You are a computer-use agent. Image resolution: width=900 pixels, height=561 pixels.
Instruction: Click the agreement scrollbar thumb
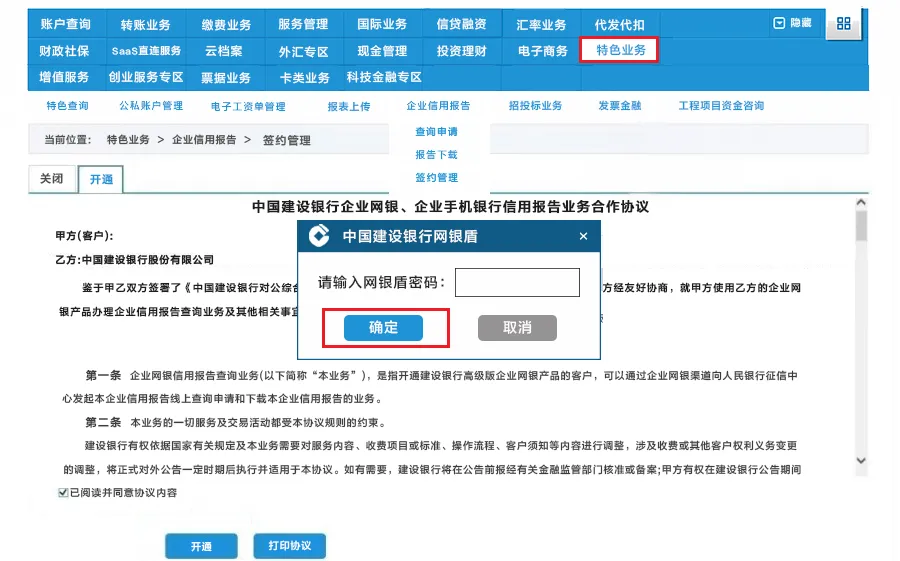pyautogui.click(x=861, y=226)
